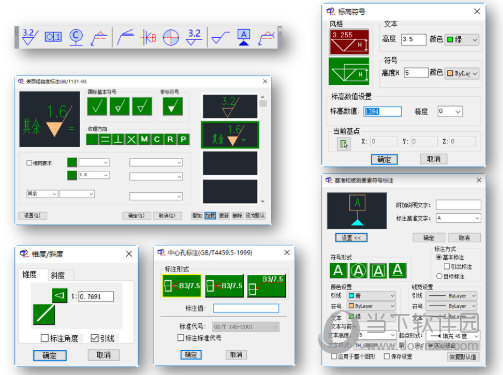Open the center hole B mark icon

(148, 37)
